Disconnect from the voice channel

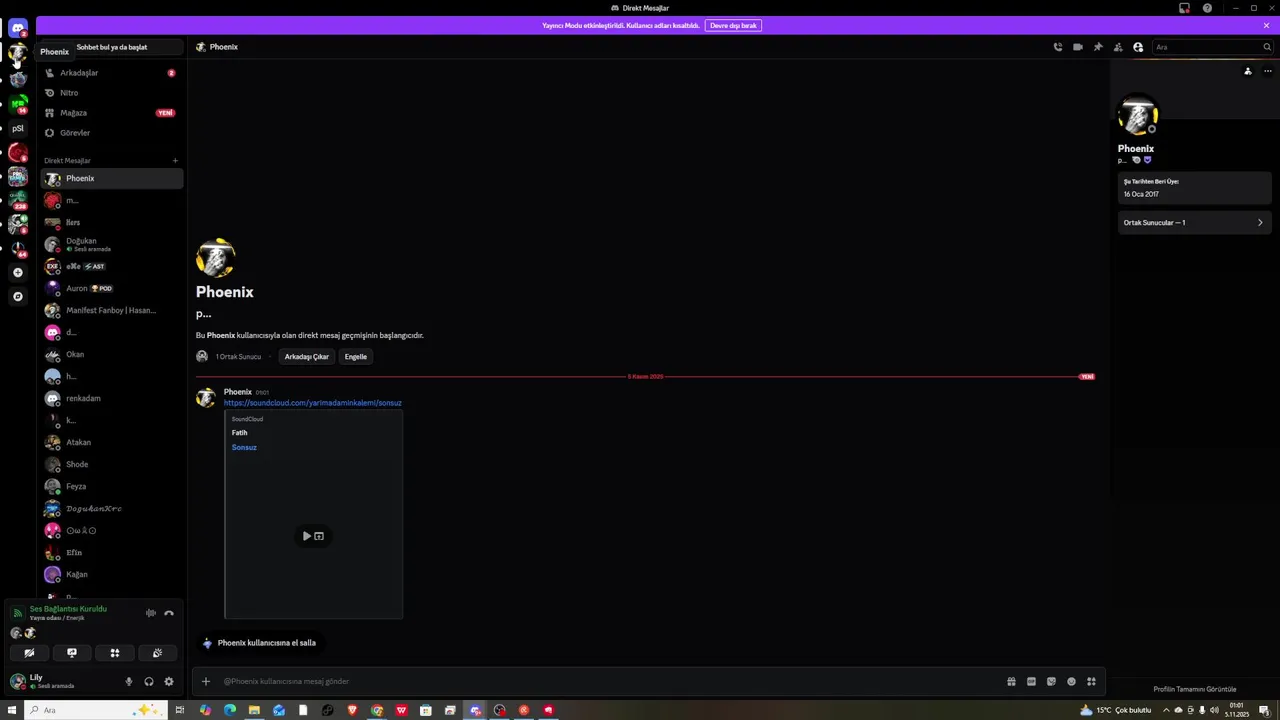(169, 613)
